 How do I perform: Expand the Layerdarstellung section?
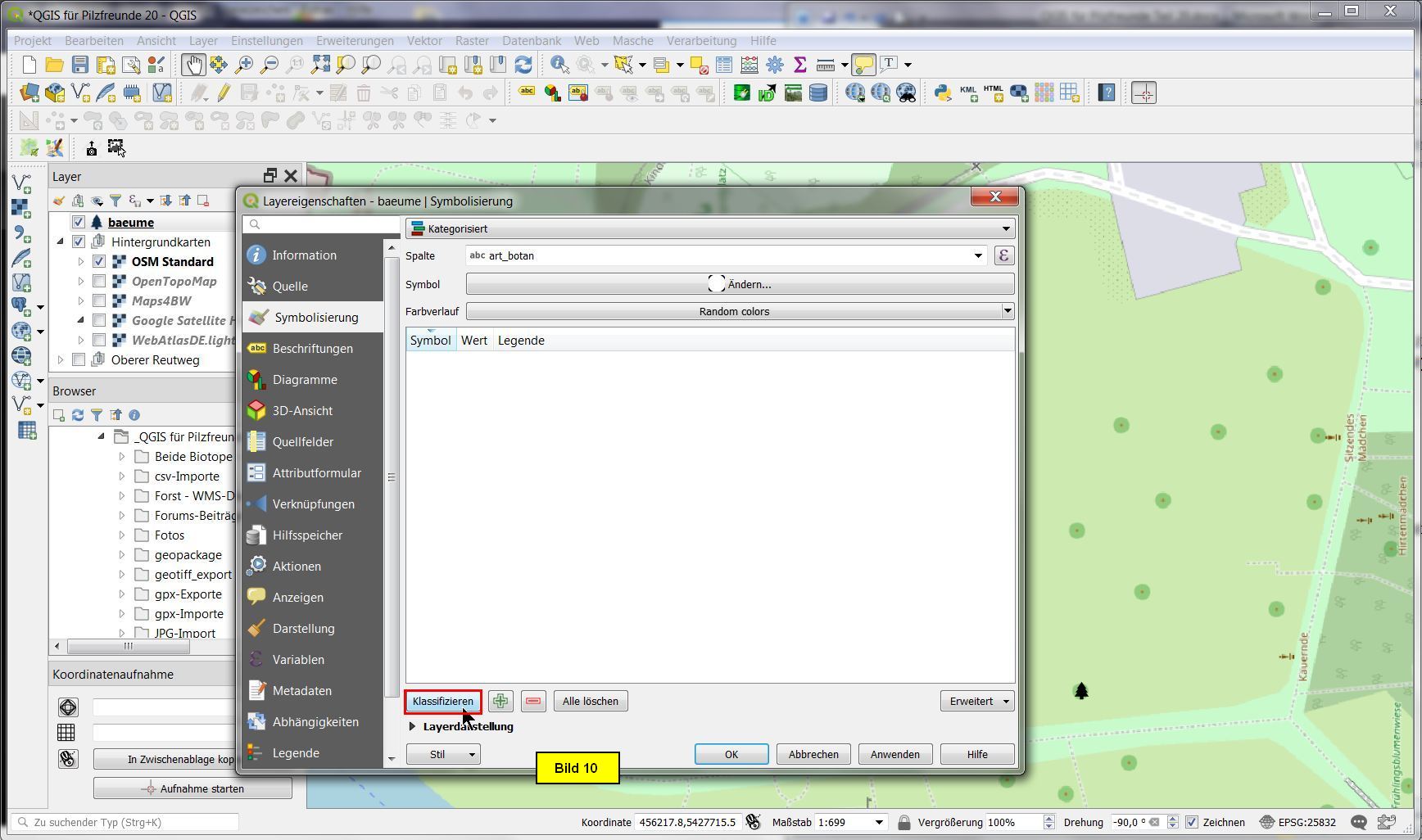pyautogui.click(x=413, y=727)
